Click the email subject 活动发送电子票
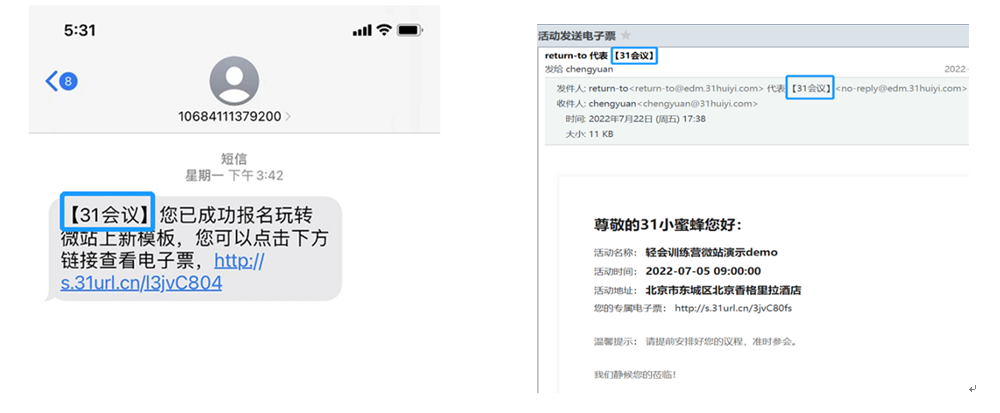The width and height of the screenshot is (1000, 413). [577, 35]
